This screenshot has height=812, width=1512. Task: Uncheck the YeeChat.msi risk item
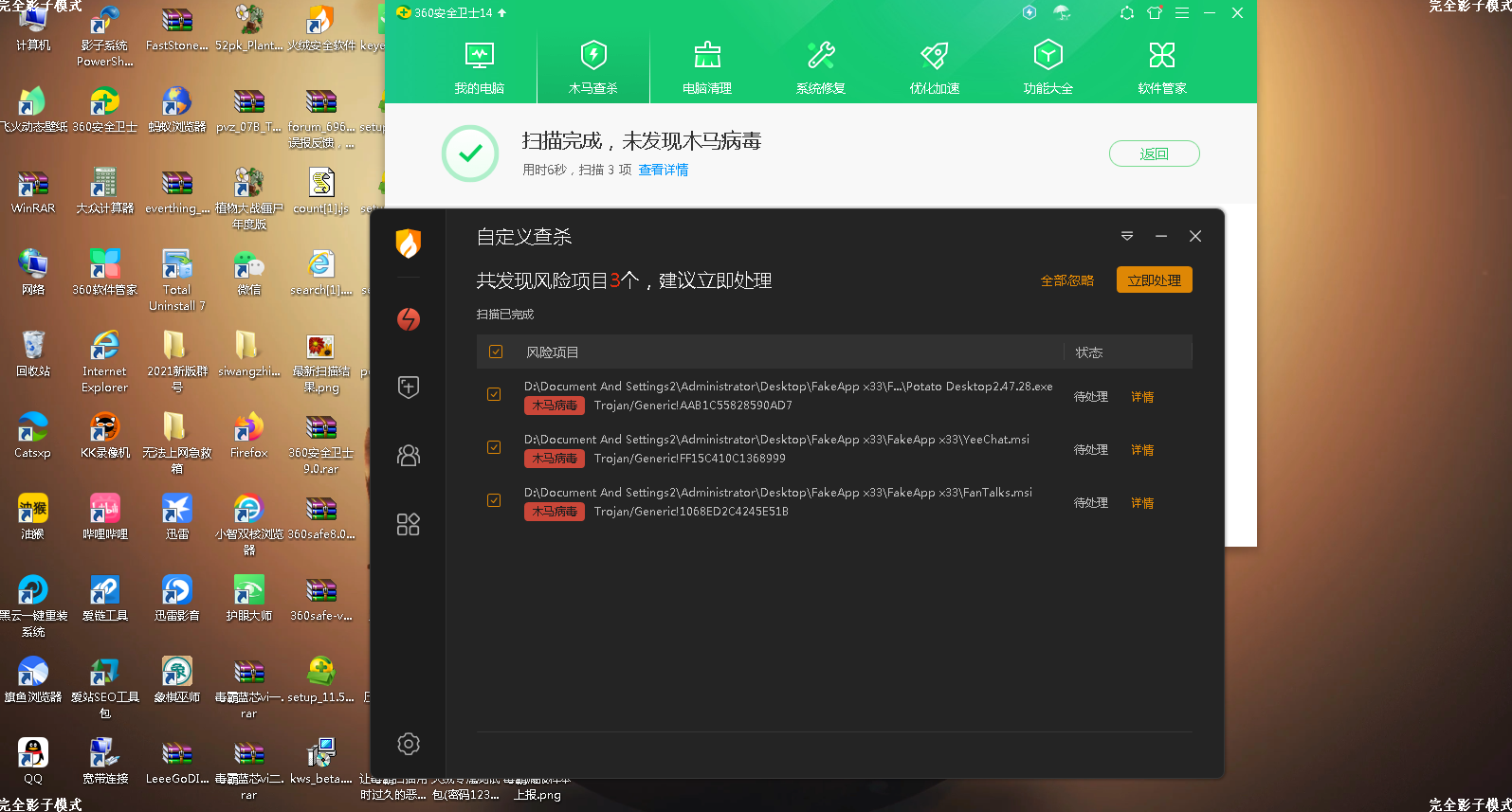click(x=494, y=447)
